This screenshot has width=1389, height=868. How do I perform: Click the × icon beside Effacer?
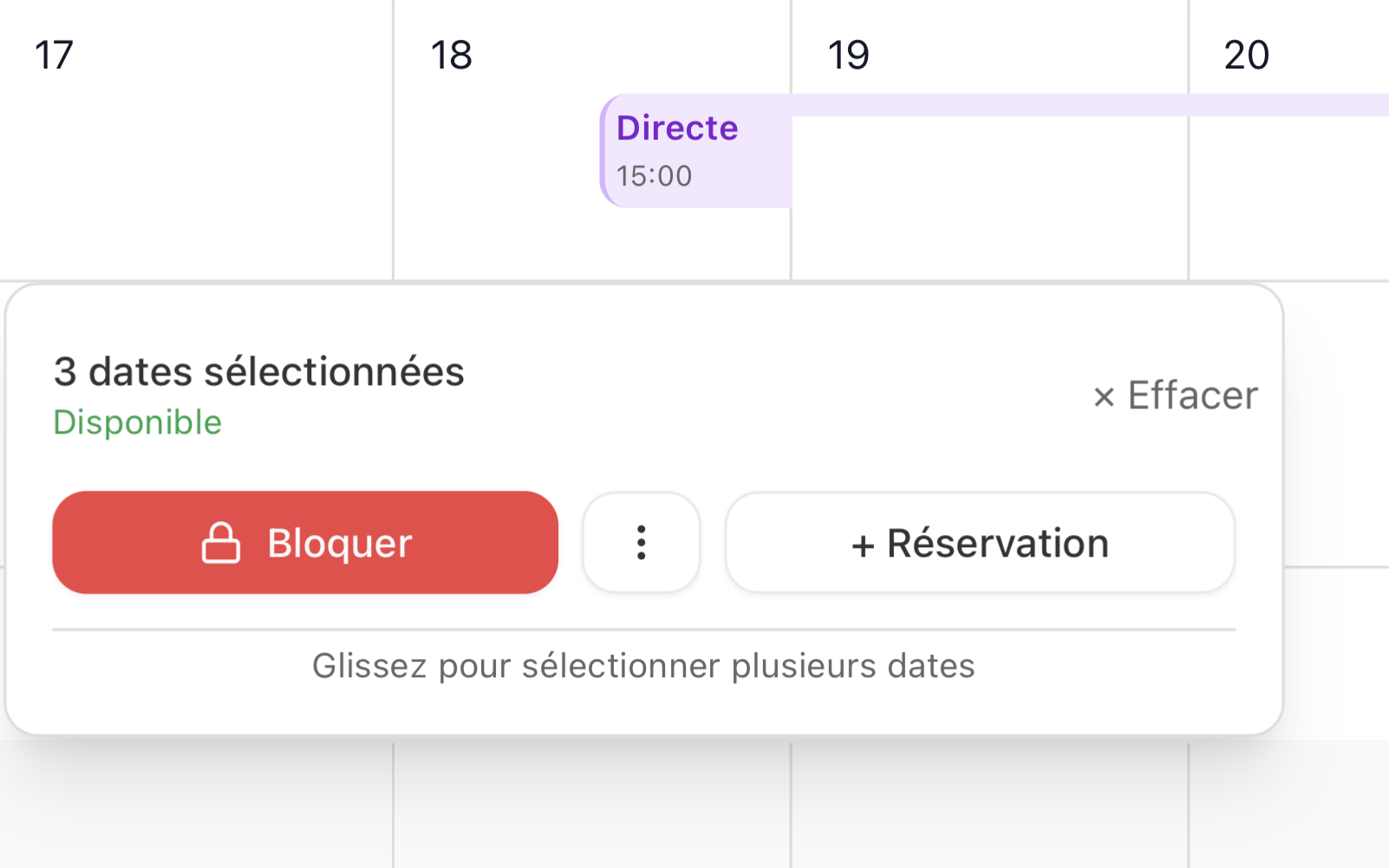[x=1103, y=397]
